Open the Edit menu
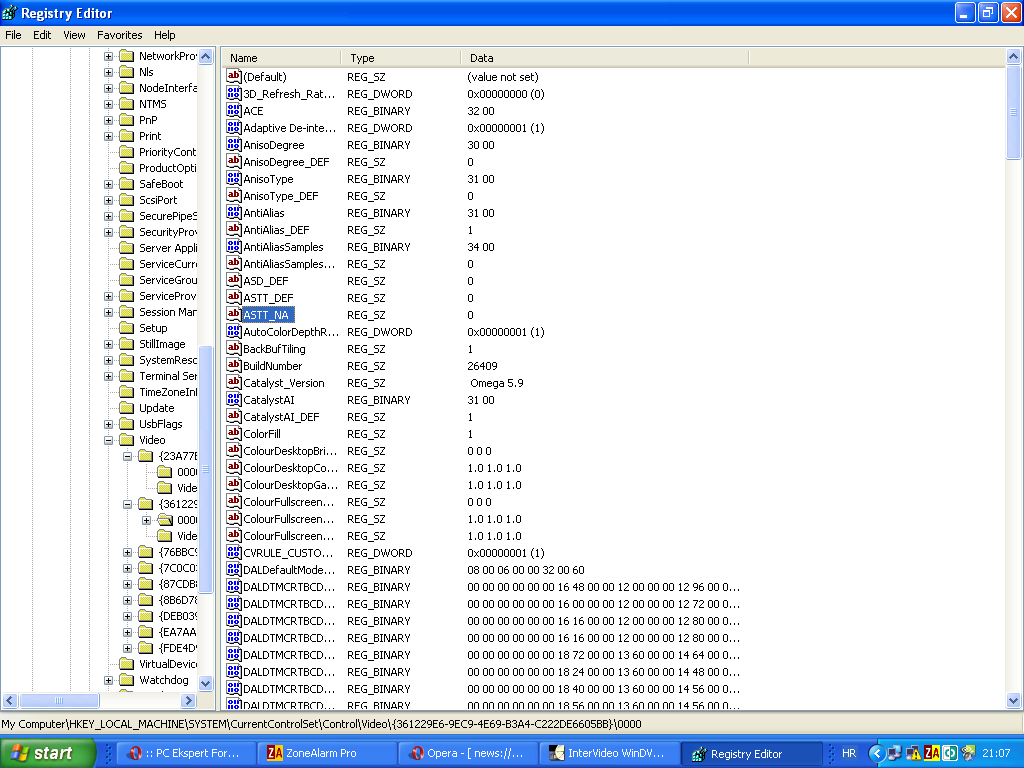The height and width of the screenshot is (768, 1024). click(42, 35)
